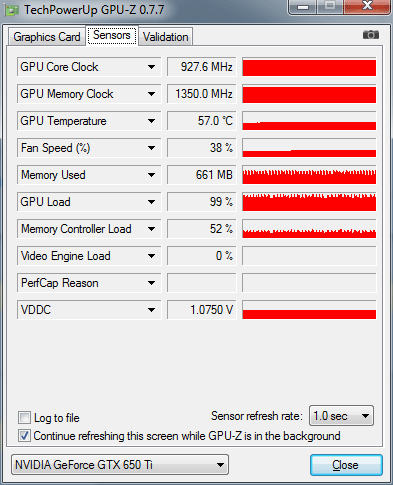Click the camera screenshot icon

tap(371, 35)
